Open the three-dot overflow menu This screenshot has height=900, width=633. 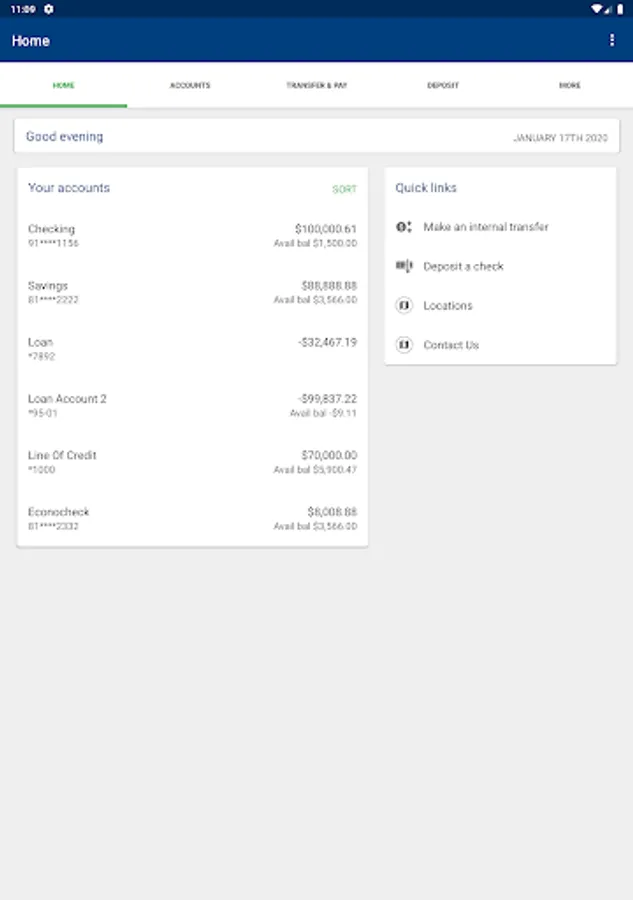(612, 40)
